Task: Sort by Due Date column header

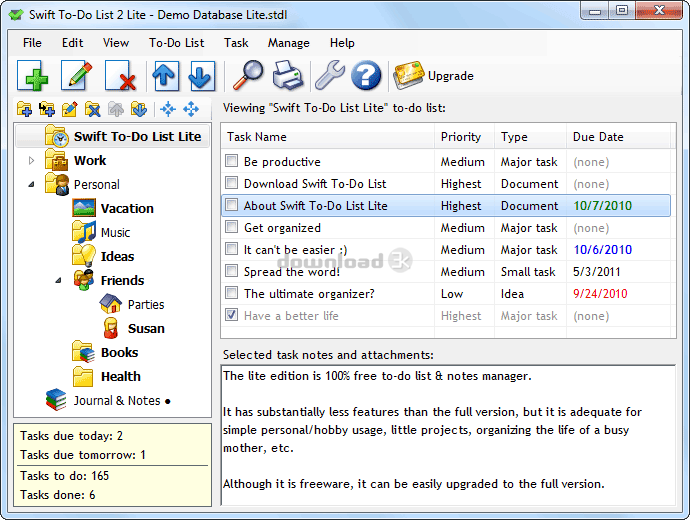Action: [x=618, y=137]
